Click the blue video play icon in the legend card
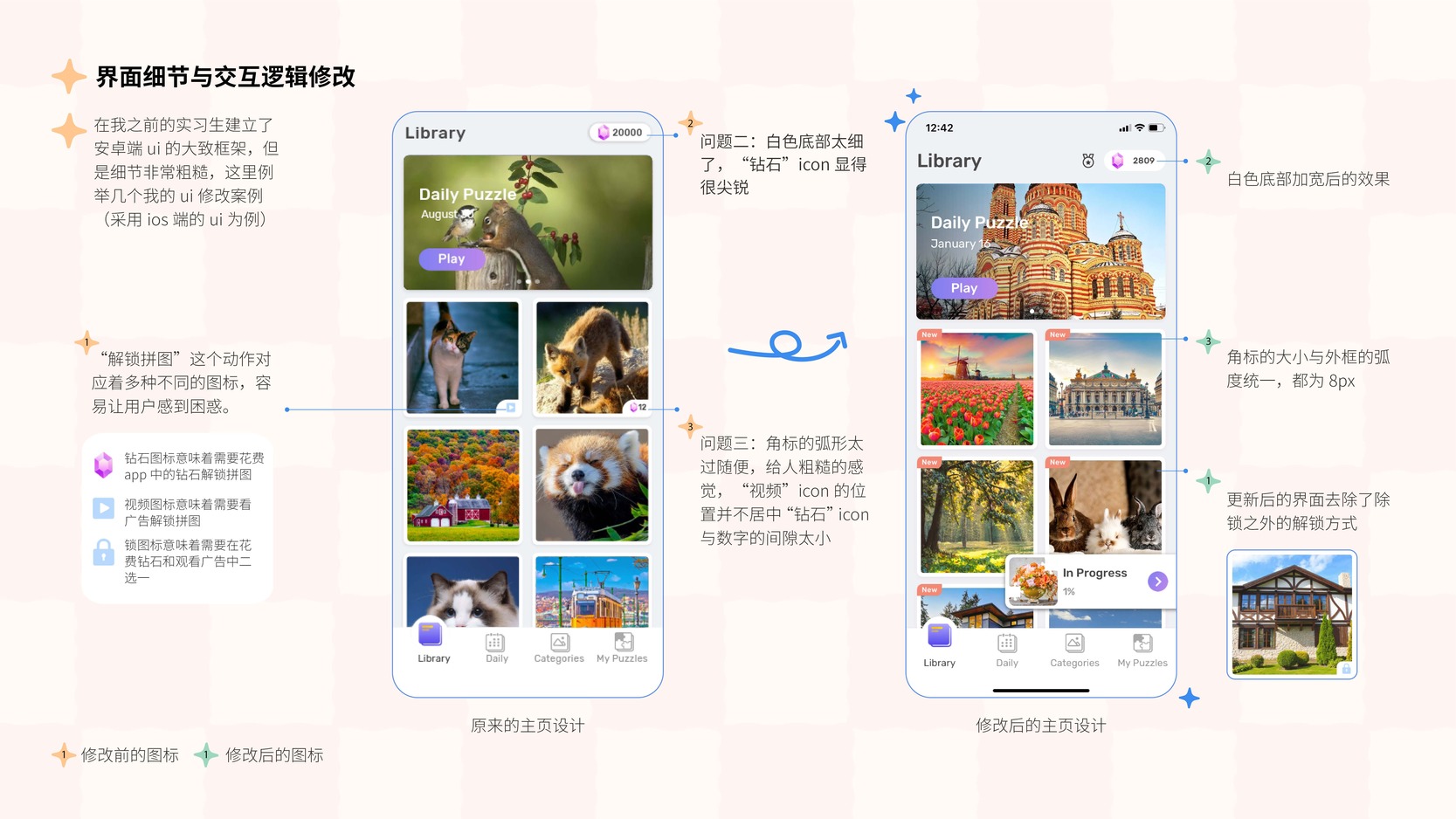Viewport: 1456px width, 819px height. click(x=104, y=508)
